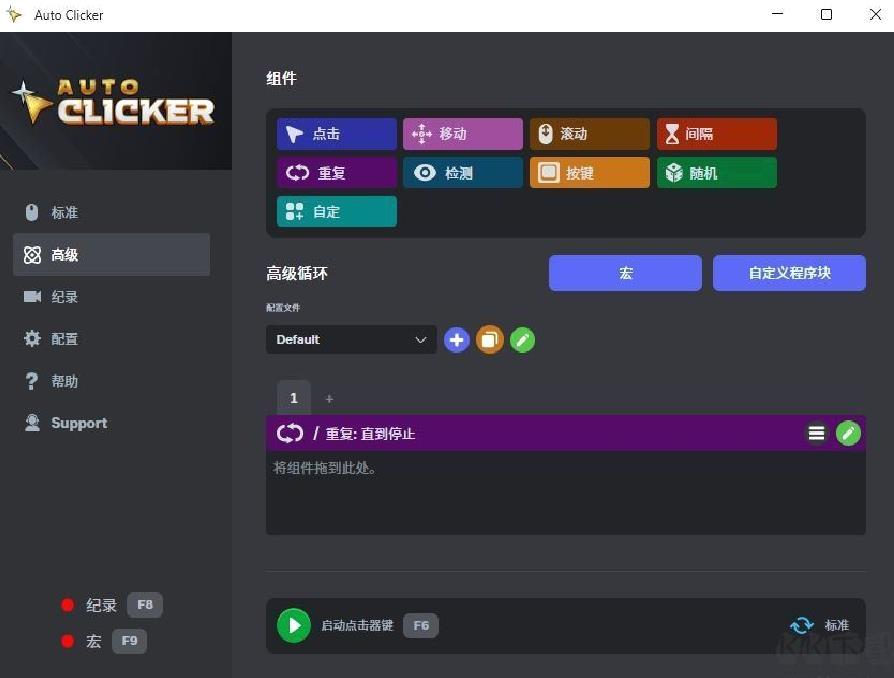Start the clicker with green play button
Viewport: 894px width, 678px height.
coord(294,626)
